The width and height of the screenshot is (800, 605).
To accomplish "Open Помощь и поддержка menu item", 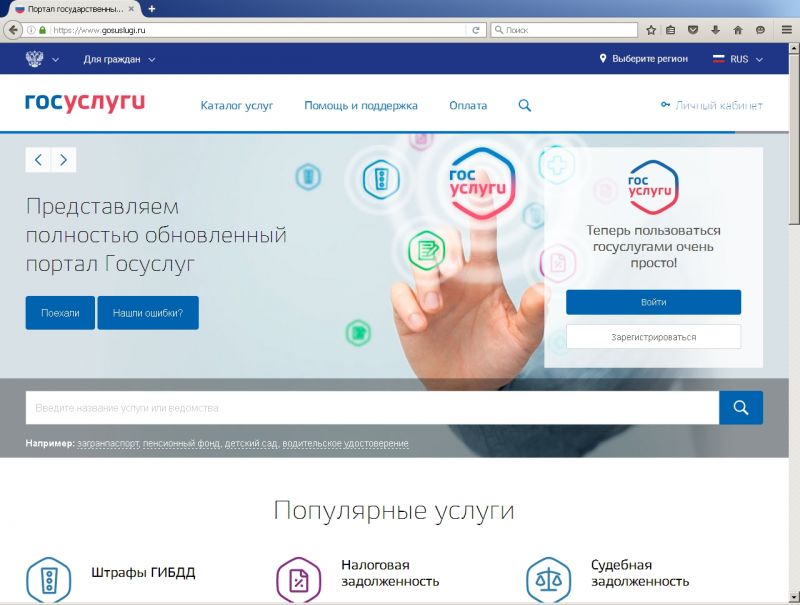I will (361, 106).
